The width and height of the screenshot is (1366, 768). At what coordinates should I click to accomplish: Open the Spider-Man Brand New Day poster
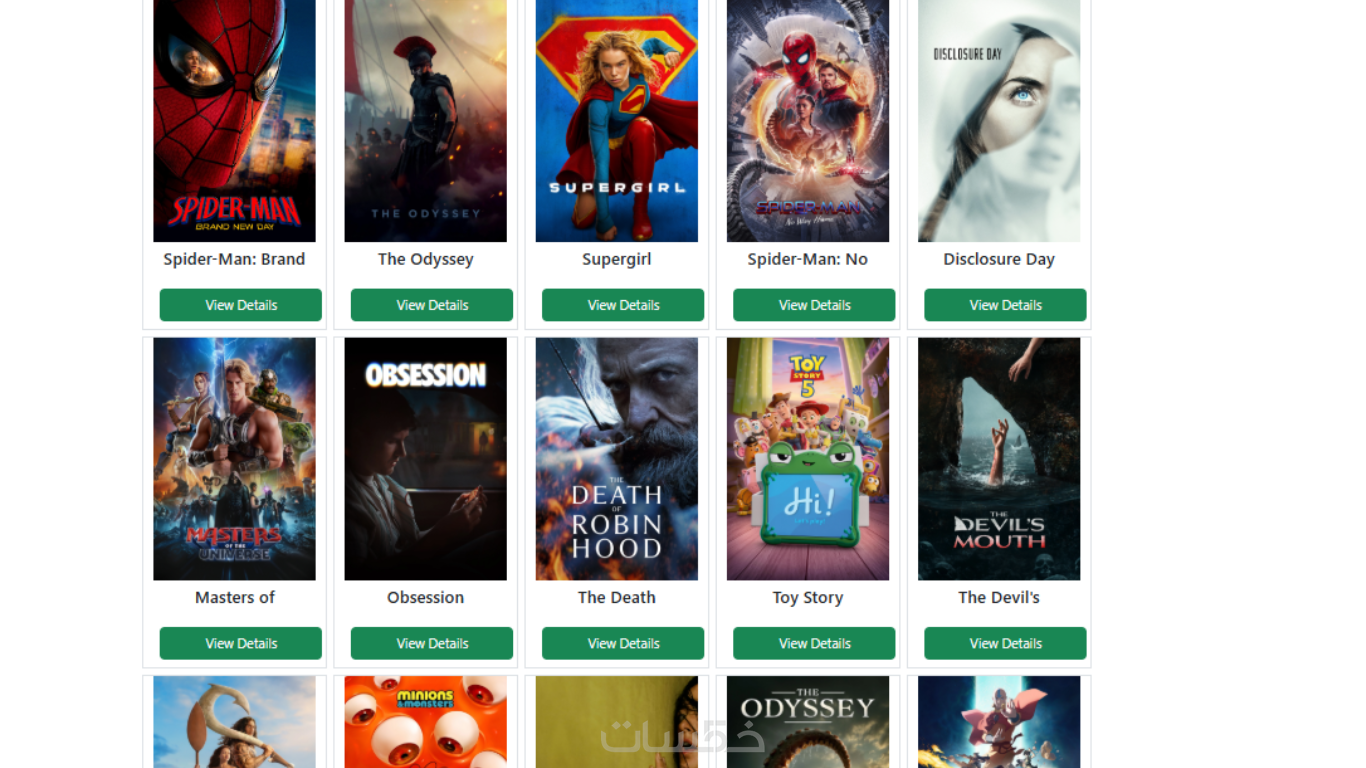click(234, 121)
